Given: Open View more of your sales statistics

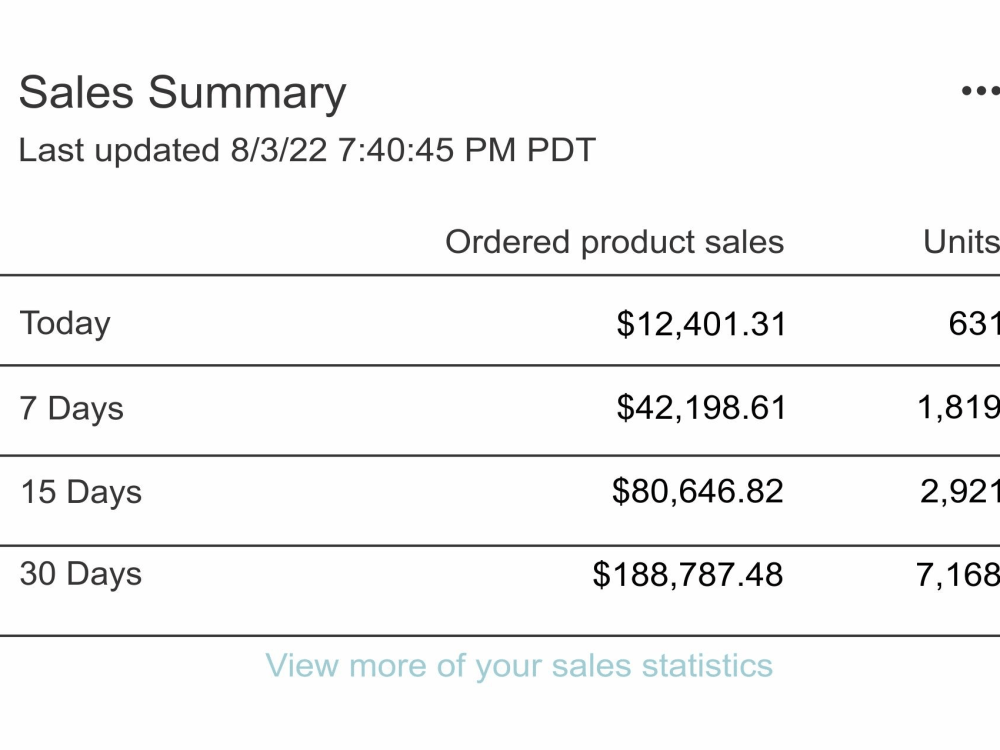Looking at the screenshot, I should pyautogui.click(x=519, y=666).
